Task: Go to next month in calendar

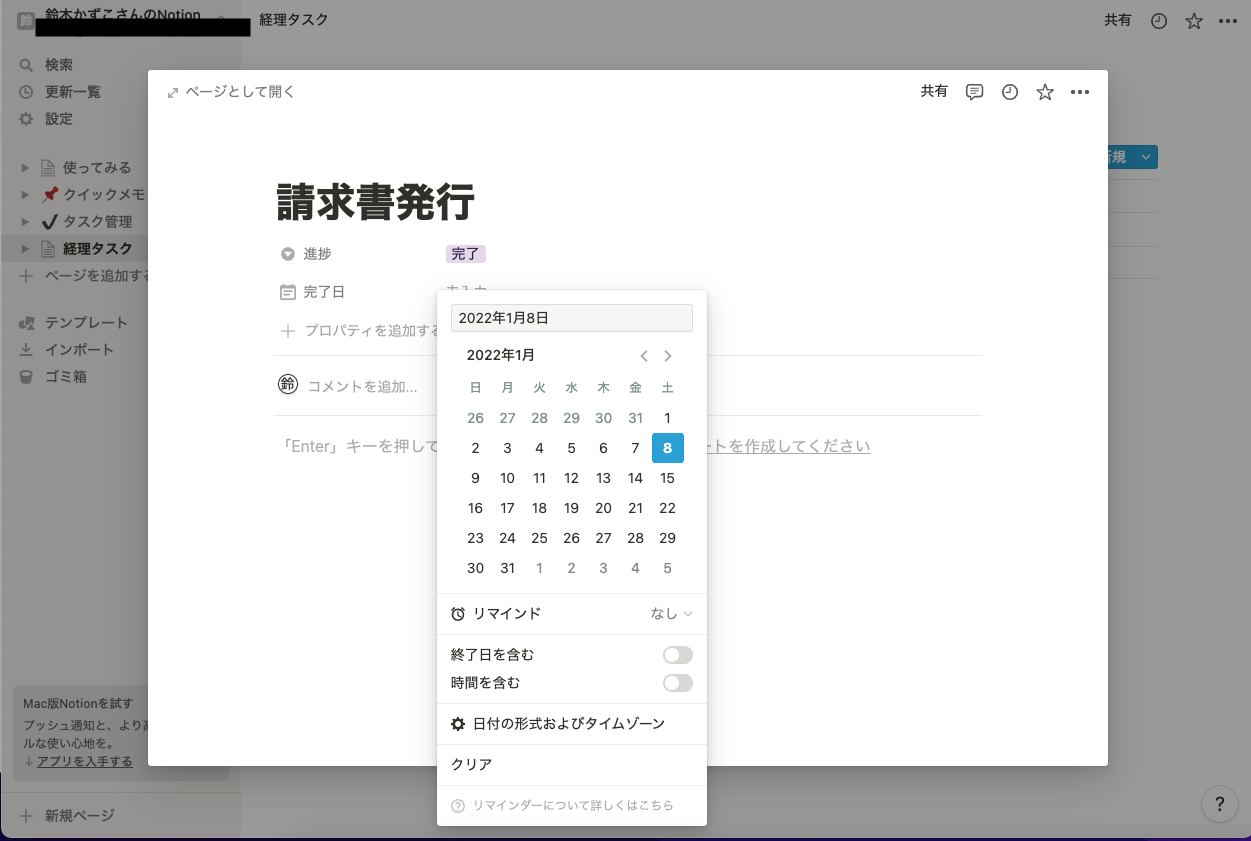Action: pyautogui.click(x=668, y=356)
